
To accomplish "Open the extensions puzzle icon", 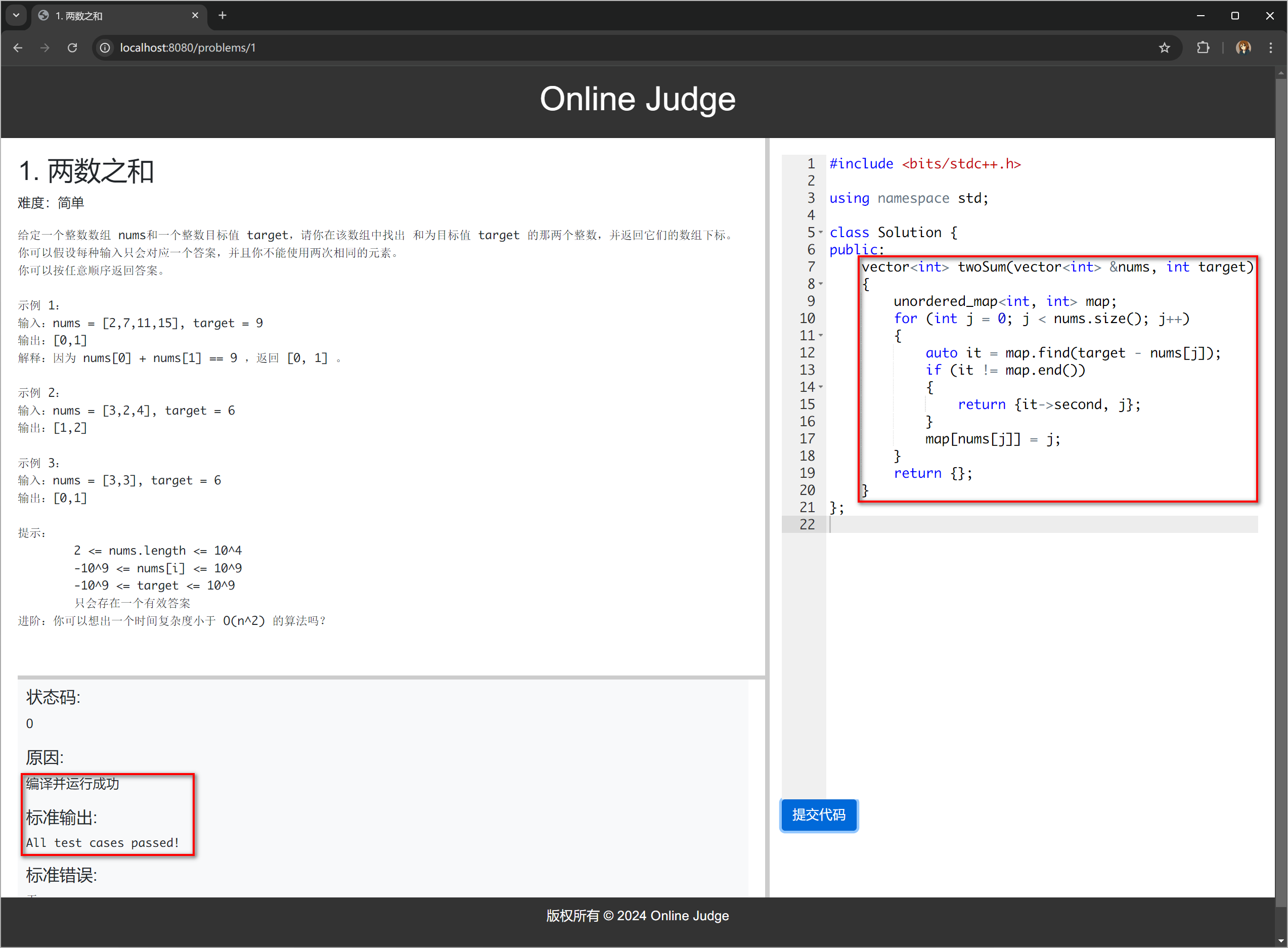I will tap(1203, 48).
